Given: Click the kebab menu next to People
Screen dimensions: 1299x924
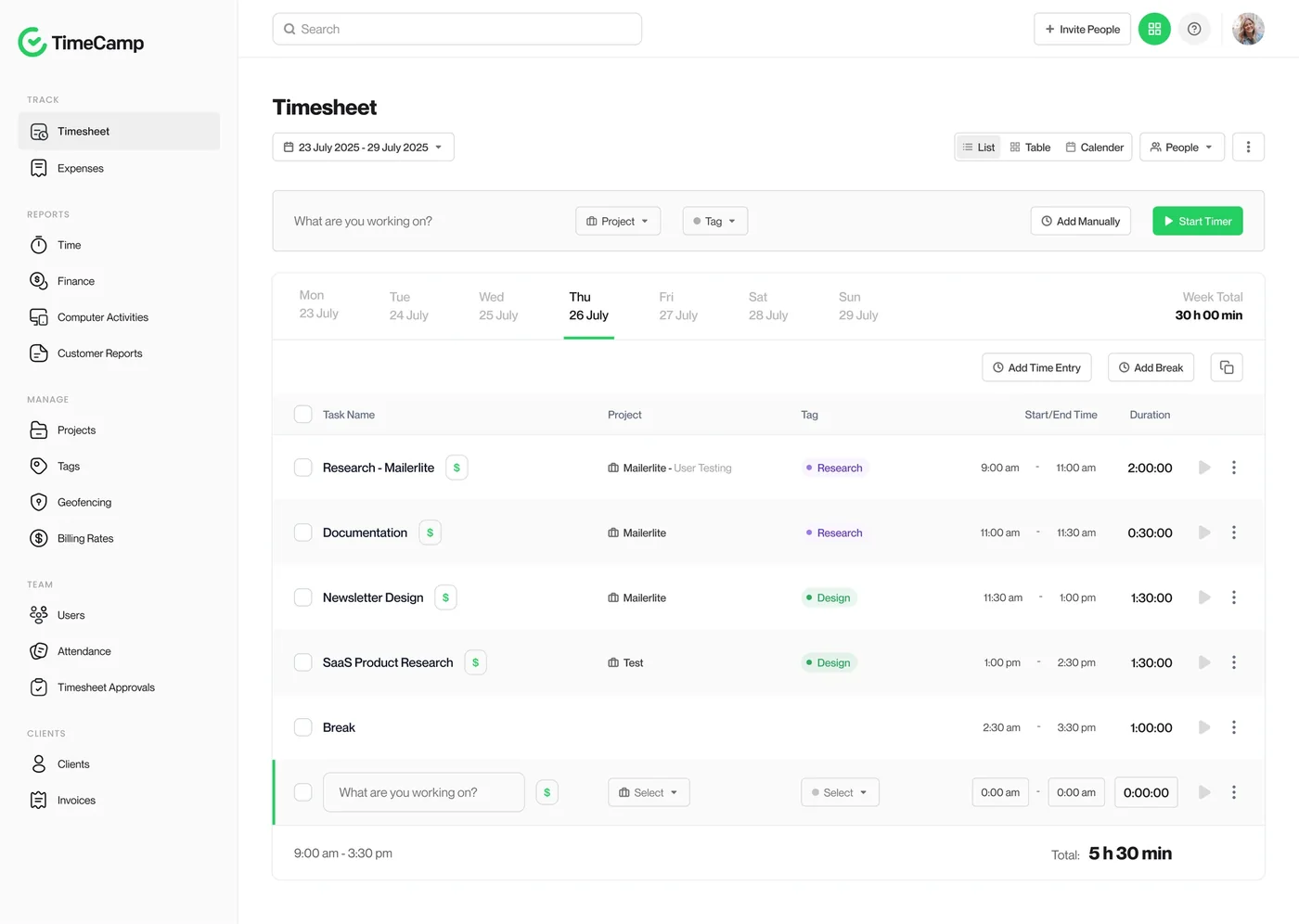Looking at the screenshot, I should pyautogui.click(x=1248, y=147).
